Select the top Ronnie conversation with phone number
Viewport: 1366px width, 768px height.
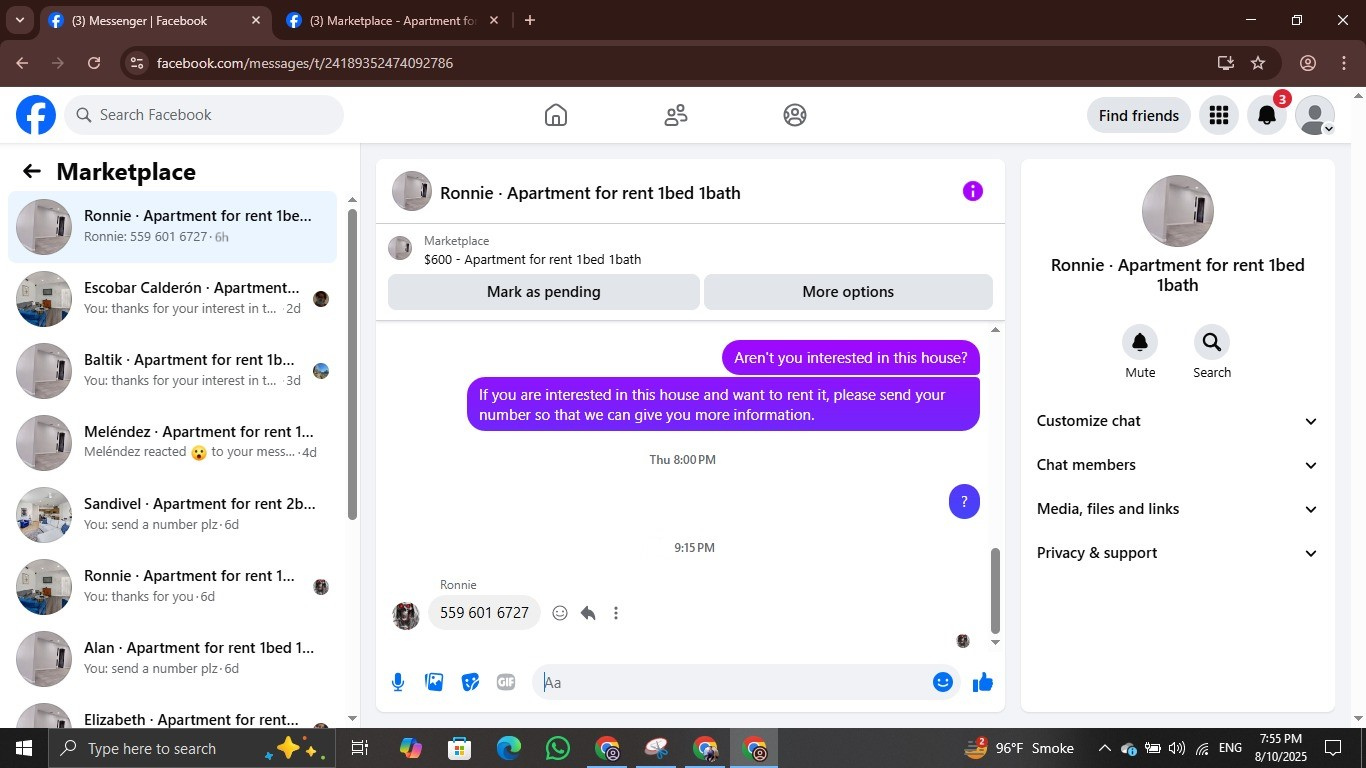(173, 227)
